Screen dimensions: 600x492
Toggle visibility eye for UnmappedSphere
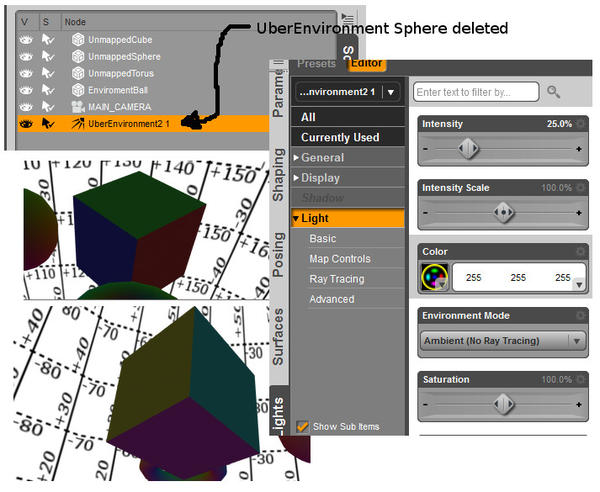click(26, 57)
